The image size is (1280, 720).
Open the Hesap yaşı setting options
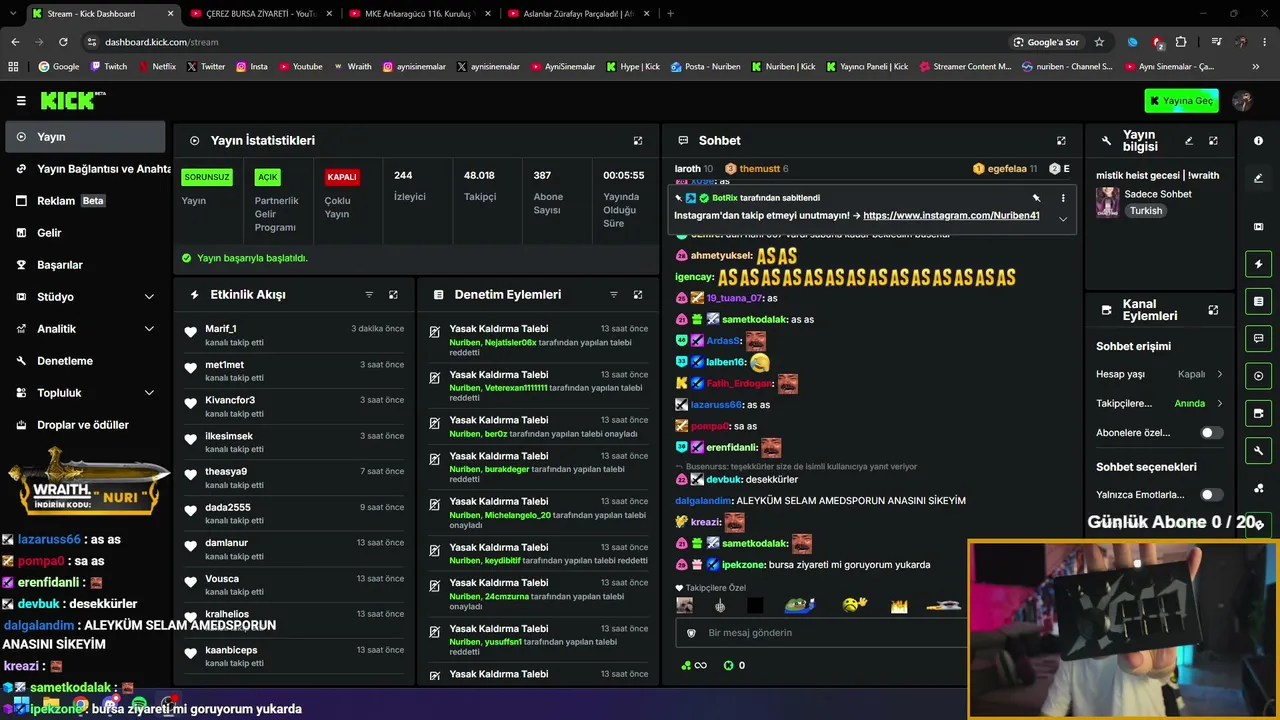pos(1159,374)
